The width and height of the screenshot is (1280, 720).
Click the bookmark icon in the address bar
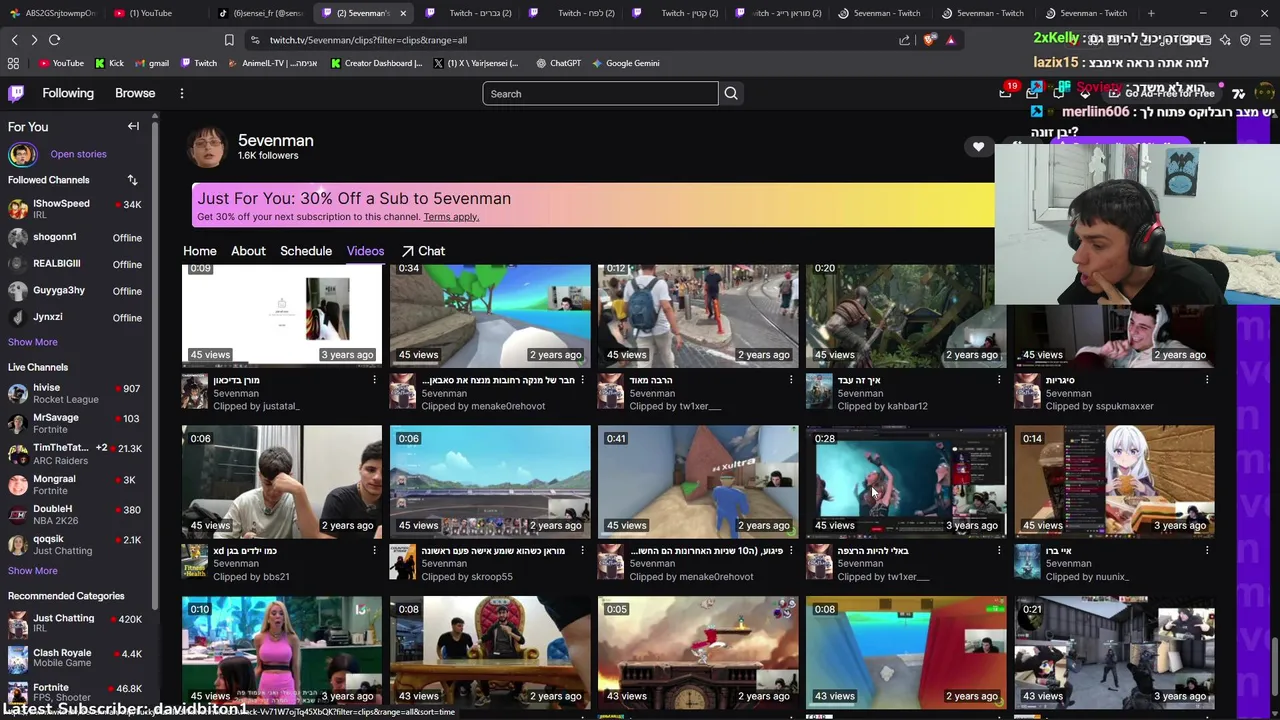click(x=229, y=40)
